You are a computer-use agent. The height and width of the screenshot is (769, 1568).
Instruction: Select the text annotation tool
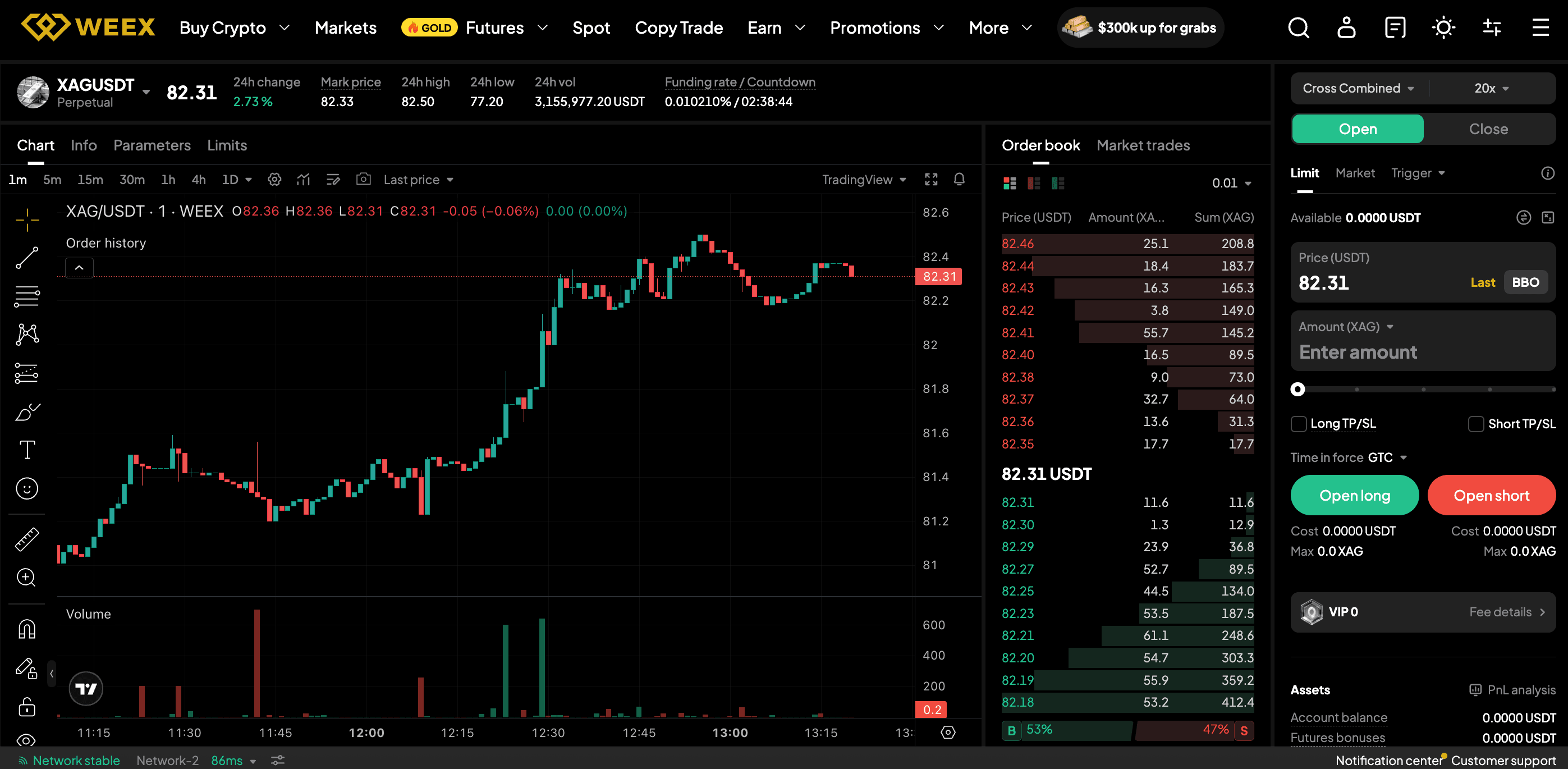(x=27, y=450)
